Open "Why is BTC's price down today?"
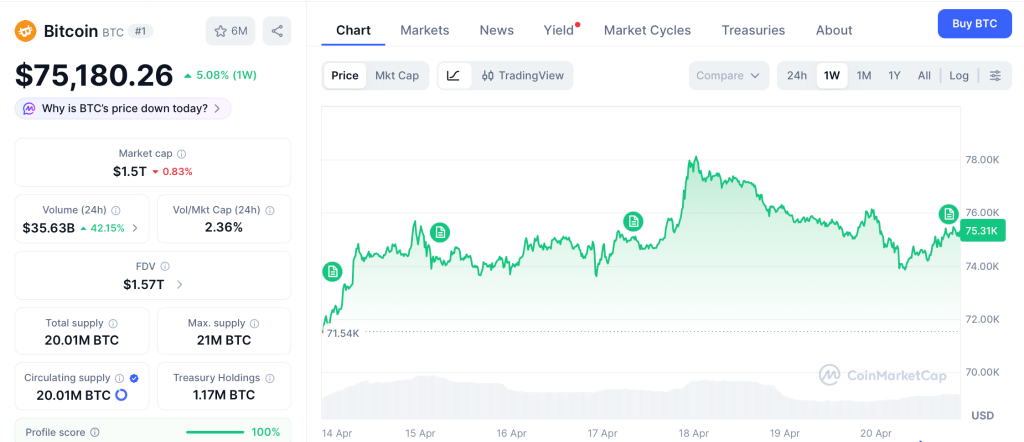 (x=123, y=108)
